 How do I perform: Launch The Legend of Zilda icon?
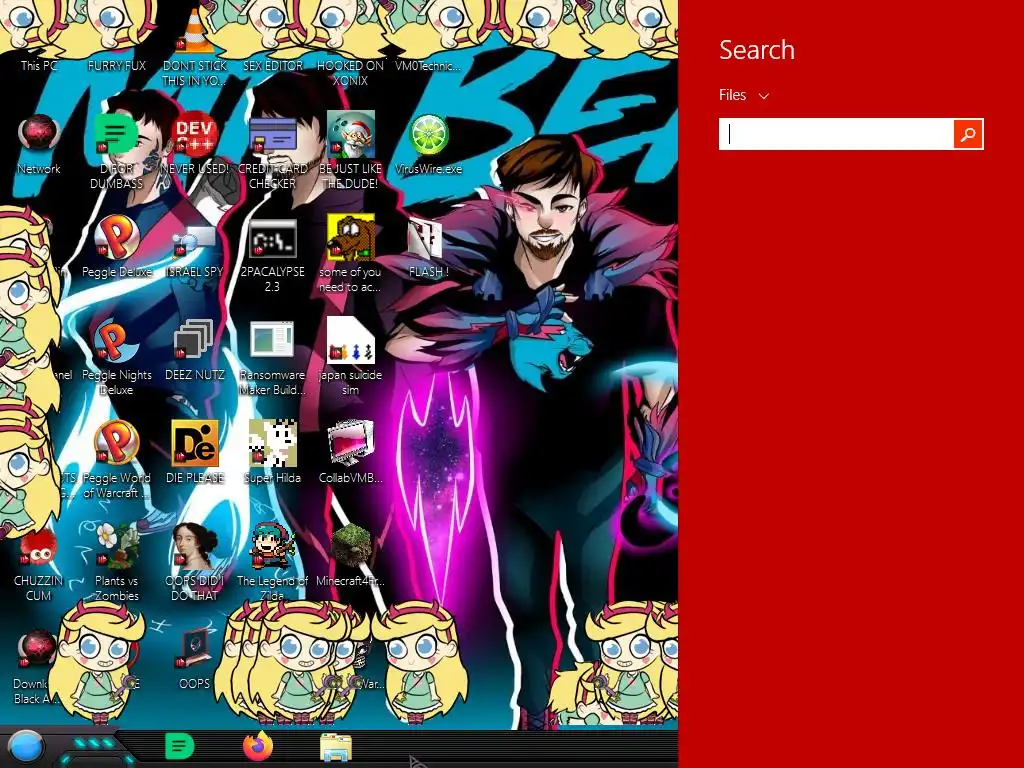click(272, 562)
